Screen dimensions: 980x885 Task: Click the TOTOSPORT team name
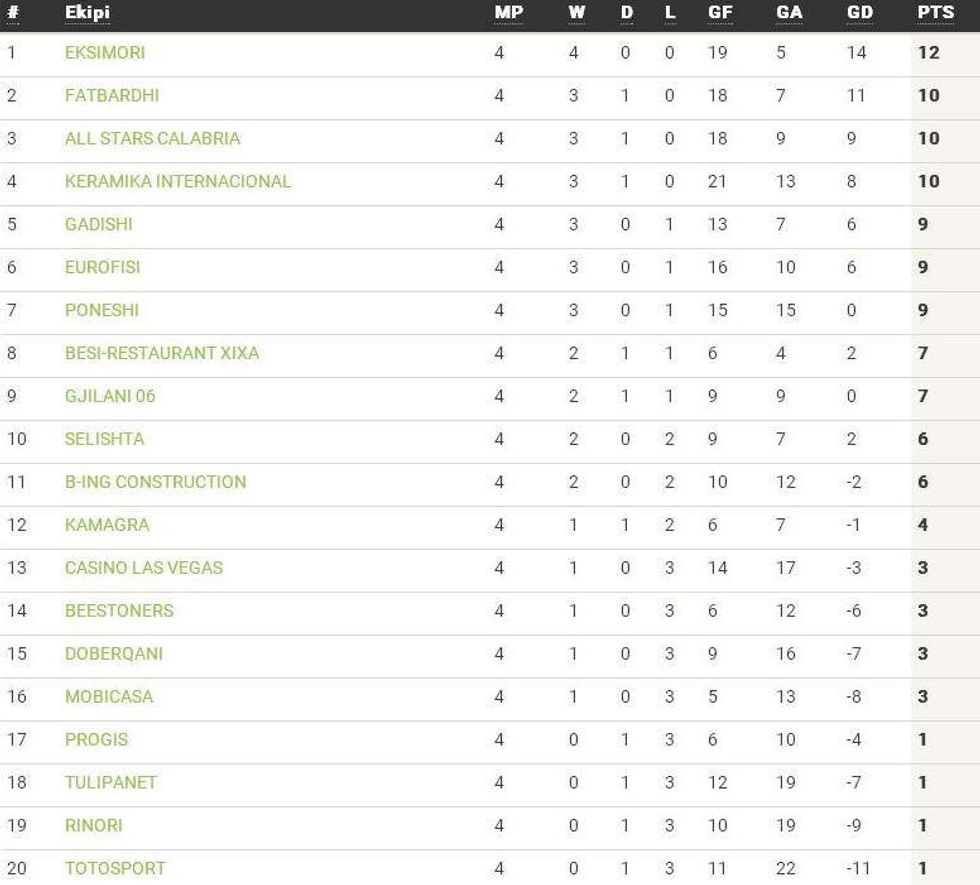tap(115, 869)
